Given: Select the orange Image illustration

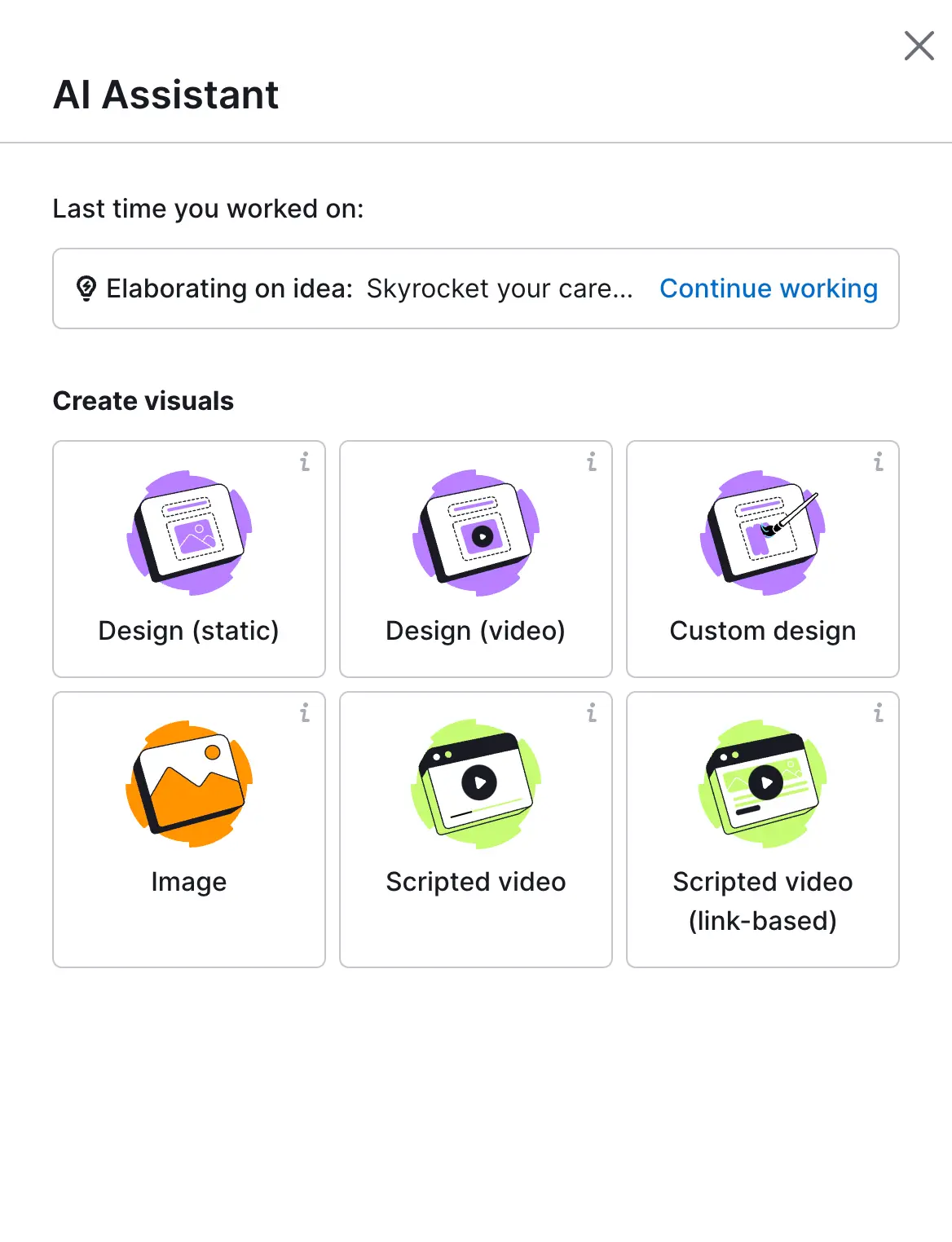Looking at the screenshot, I should (x=189, y=784).
